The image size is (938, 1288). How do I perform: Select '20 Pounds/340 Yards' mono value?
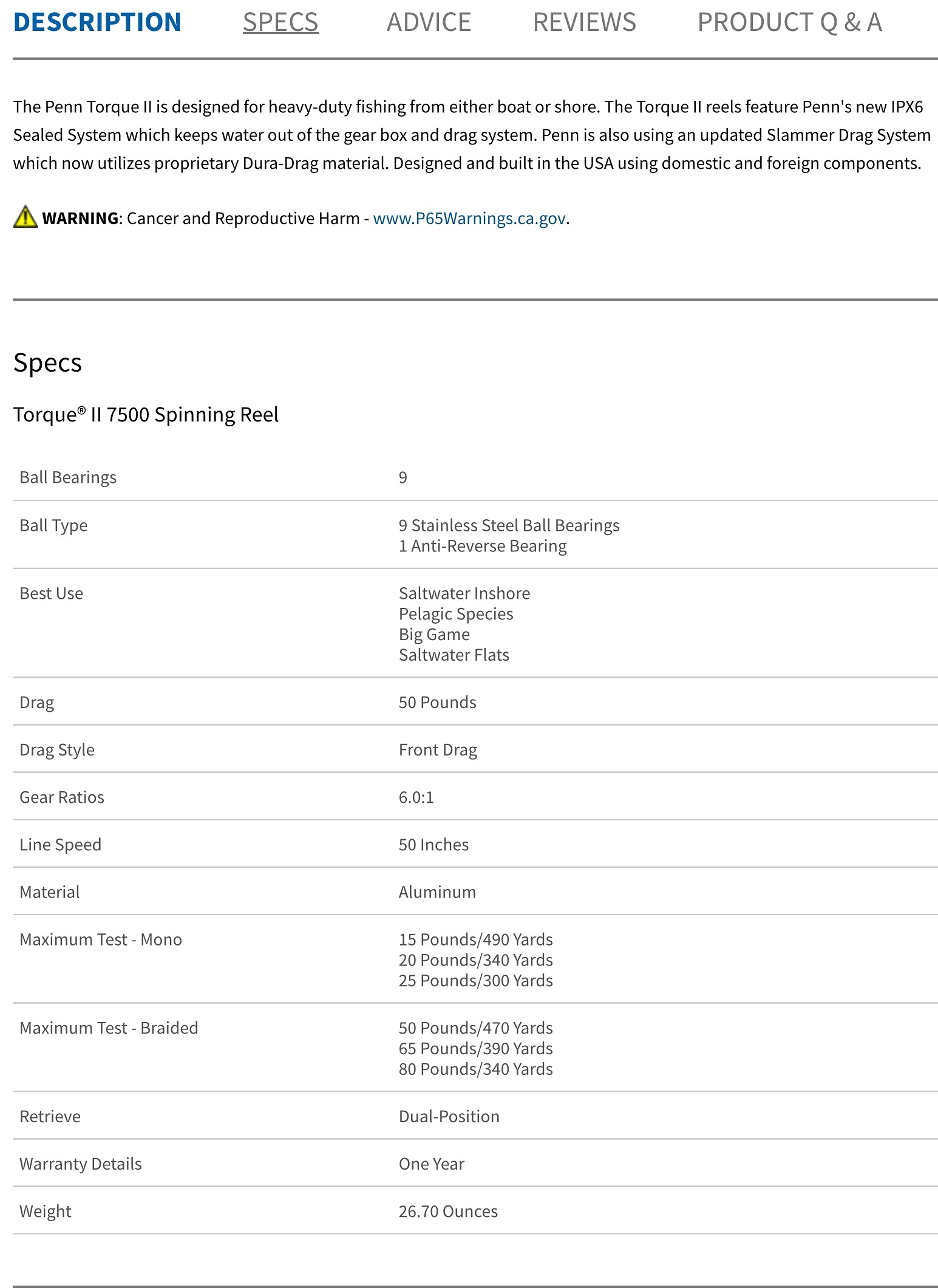[x=475, y=960]
